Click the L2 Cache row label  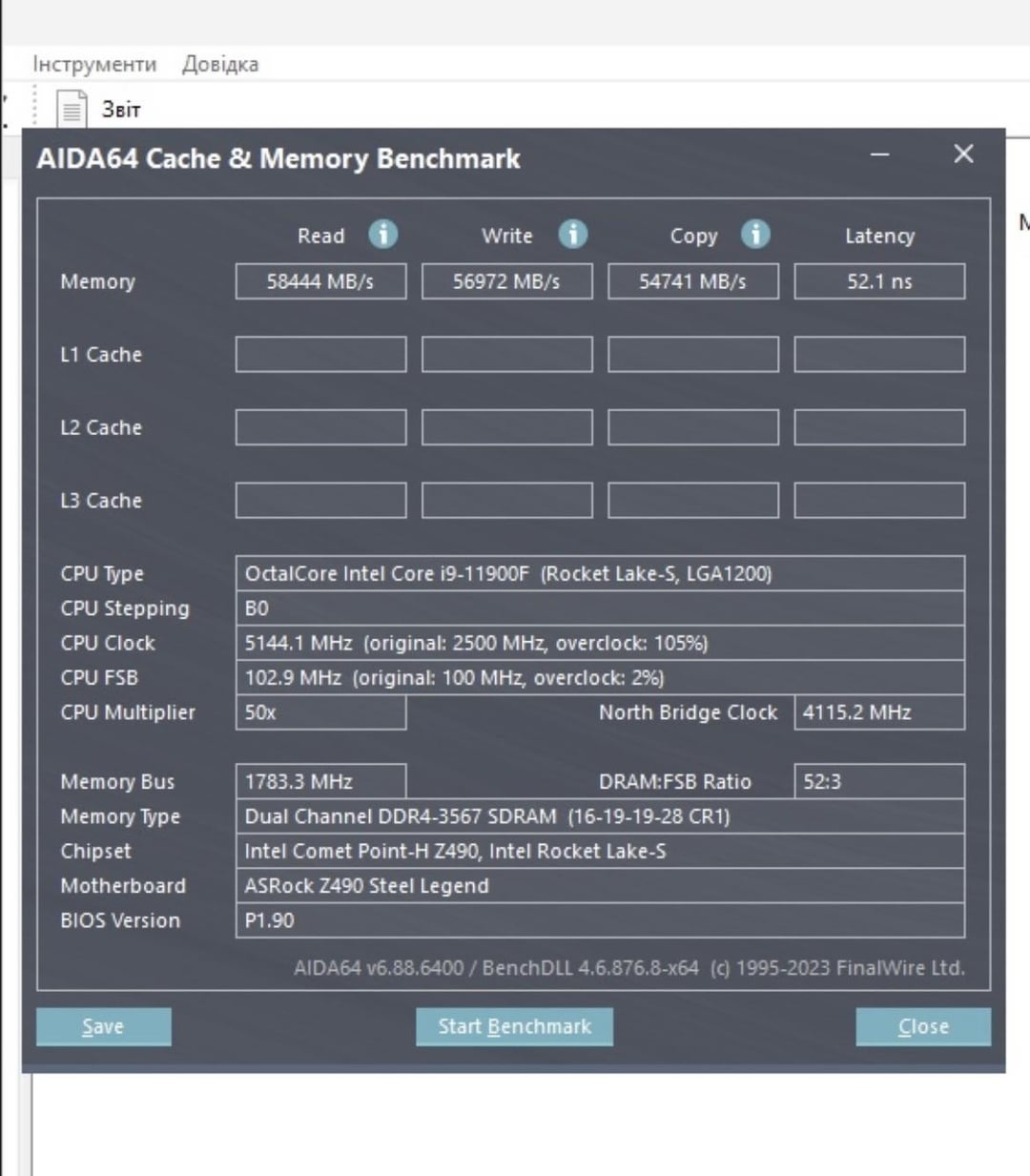click(101, 427)
